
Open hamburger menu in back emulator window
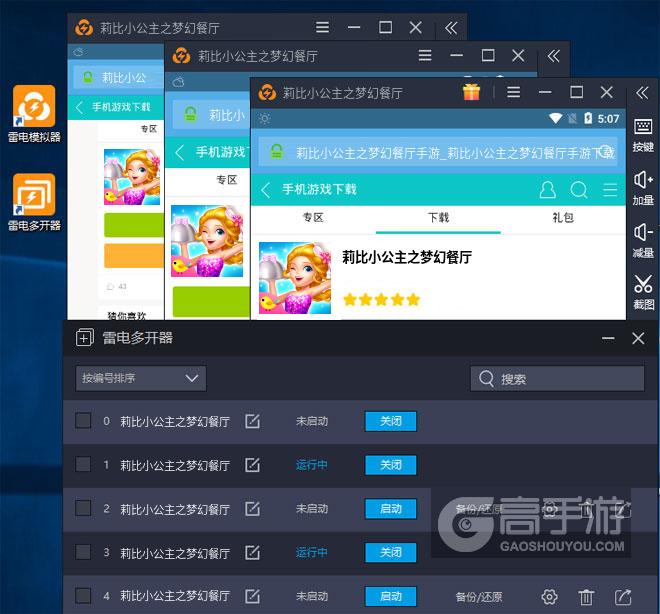(322, 28)
